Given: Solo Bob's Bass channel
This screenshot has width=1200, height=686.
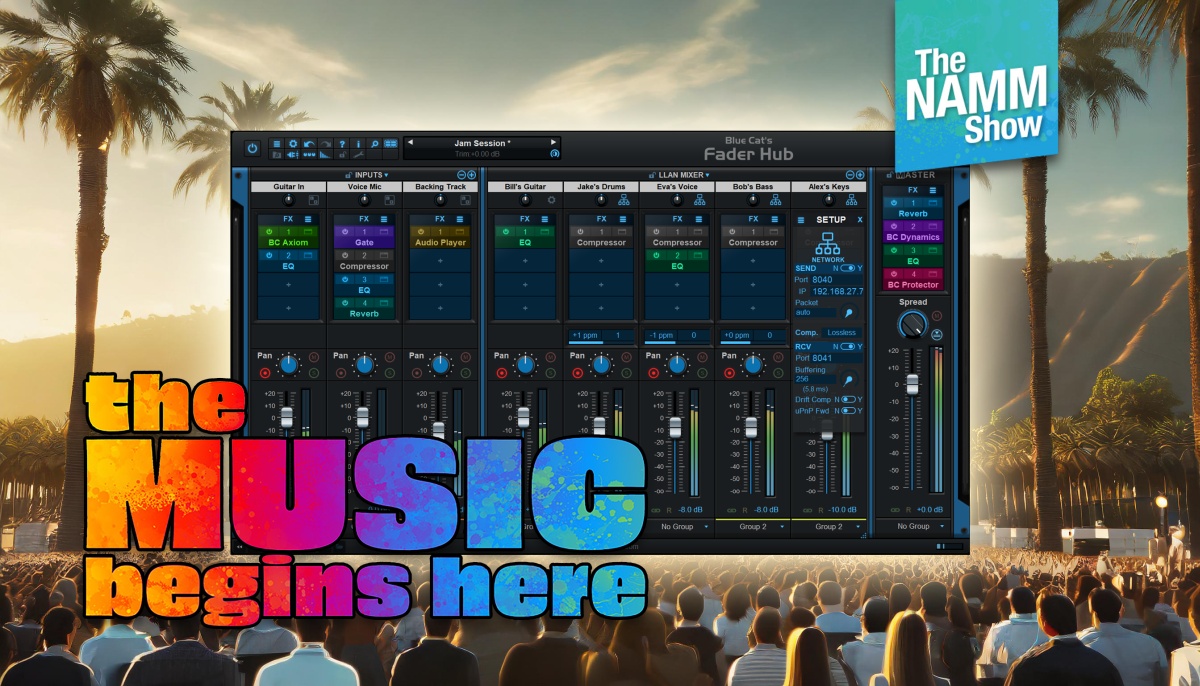Looking at the screenshot, I should coord(777,373).
